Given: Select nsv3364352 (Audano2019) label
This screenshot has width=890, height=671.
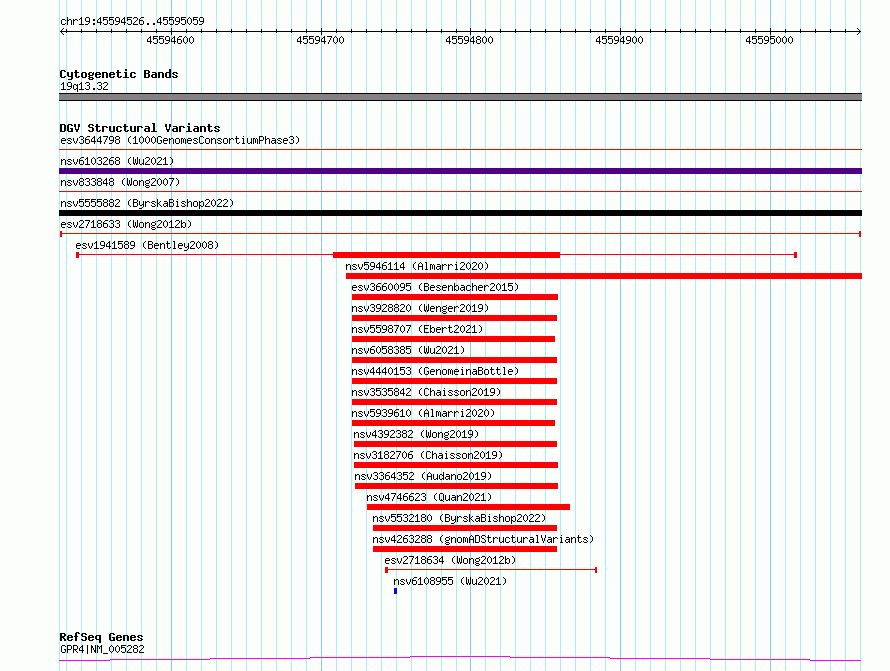Looking at the screenshot, I should pos(423,476).
